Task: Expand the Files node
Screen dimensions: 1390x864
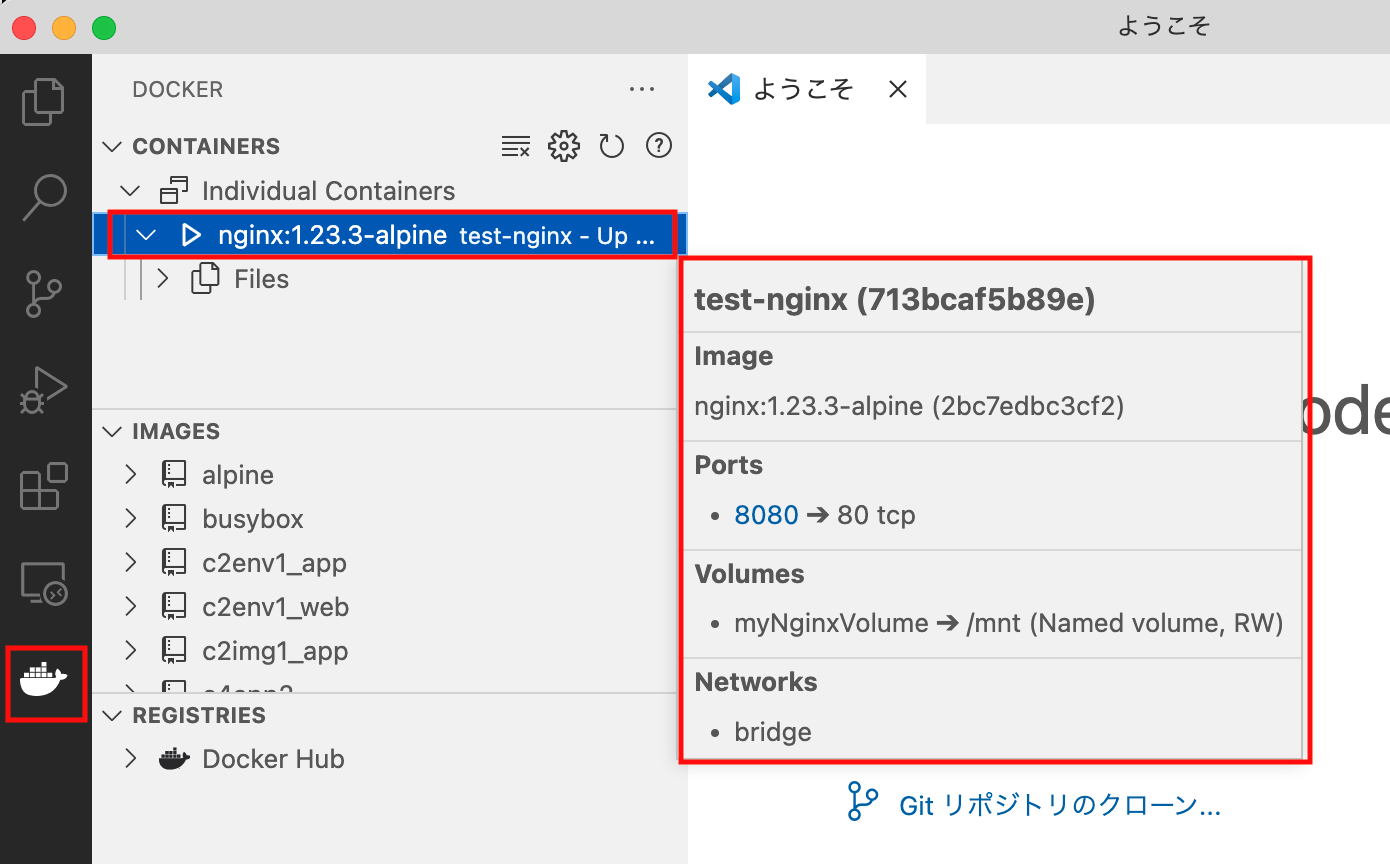Action: click(164, 279)
